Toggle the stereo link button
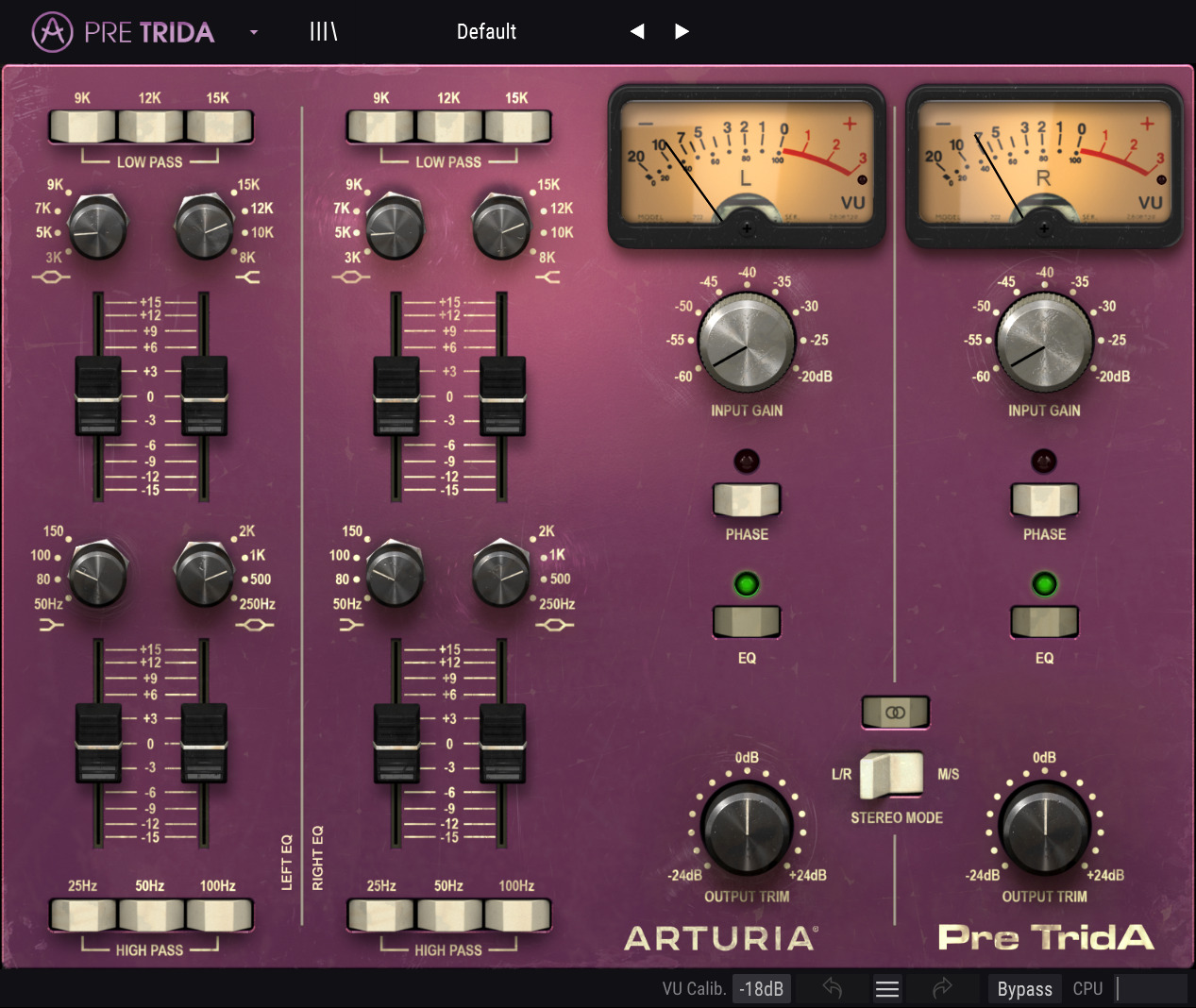The width and height of the screenshot is (1196, 1008). (895, 713)
